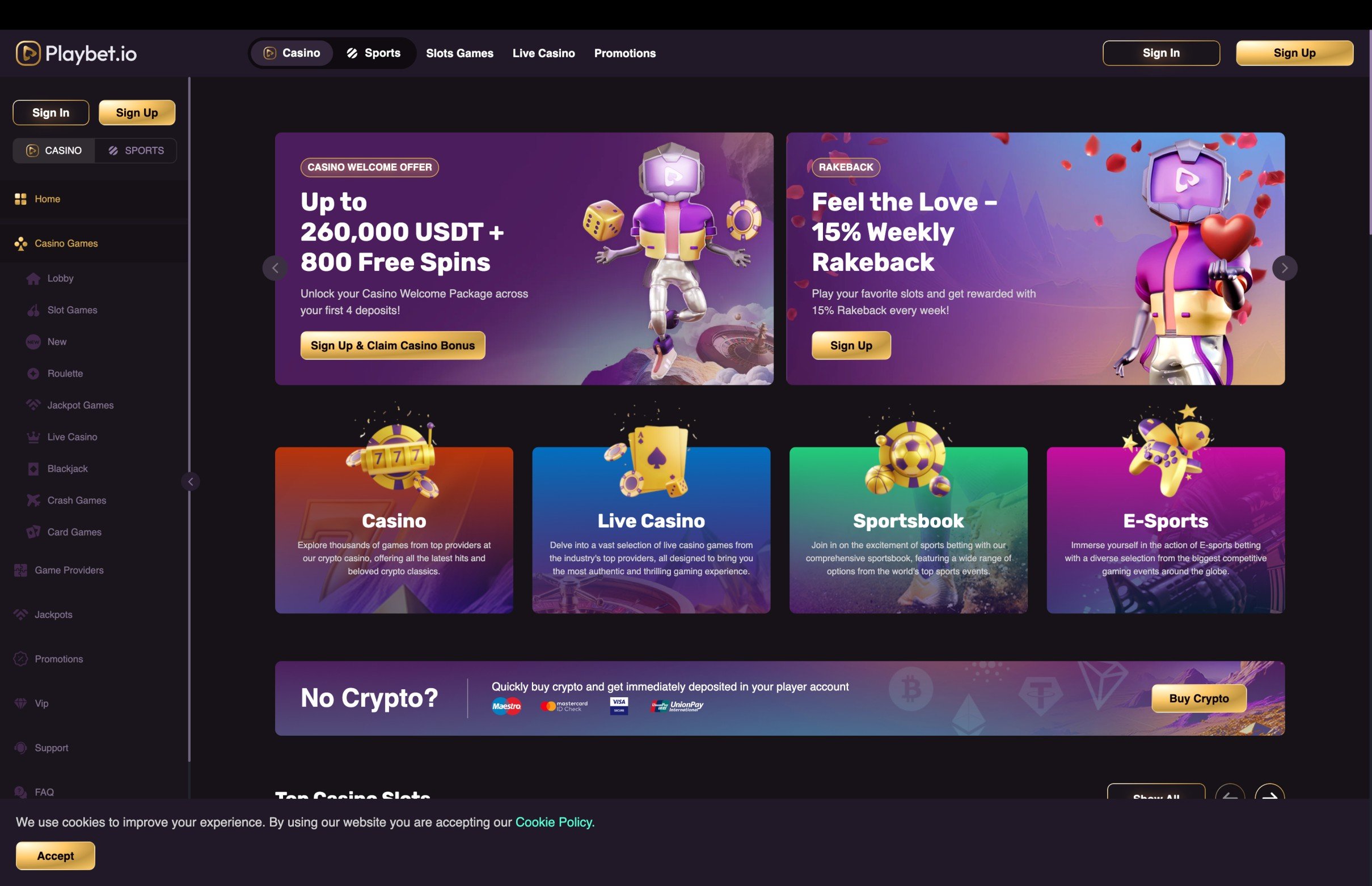The image size is (1372, 886).
Task: Advance banner carousel with right arrow
Action: tap(1285, 268)
